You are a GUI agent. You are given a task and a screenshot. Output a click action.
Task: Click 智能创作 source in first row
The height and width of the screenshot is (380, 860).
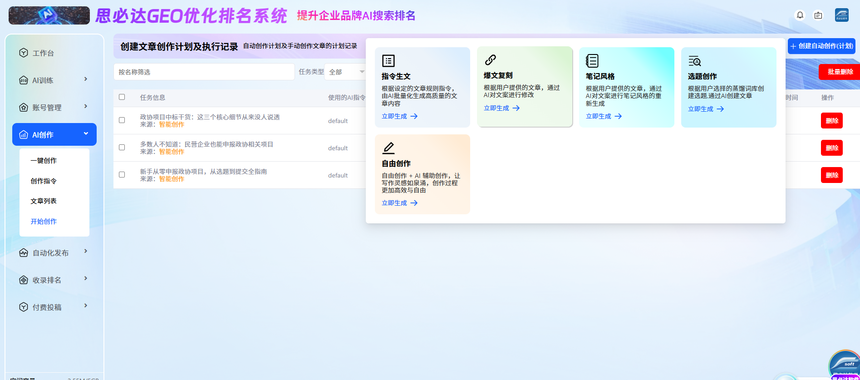pyautogui.click(x=172, y=124)
